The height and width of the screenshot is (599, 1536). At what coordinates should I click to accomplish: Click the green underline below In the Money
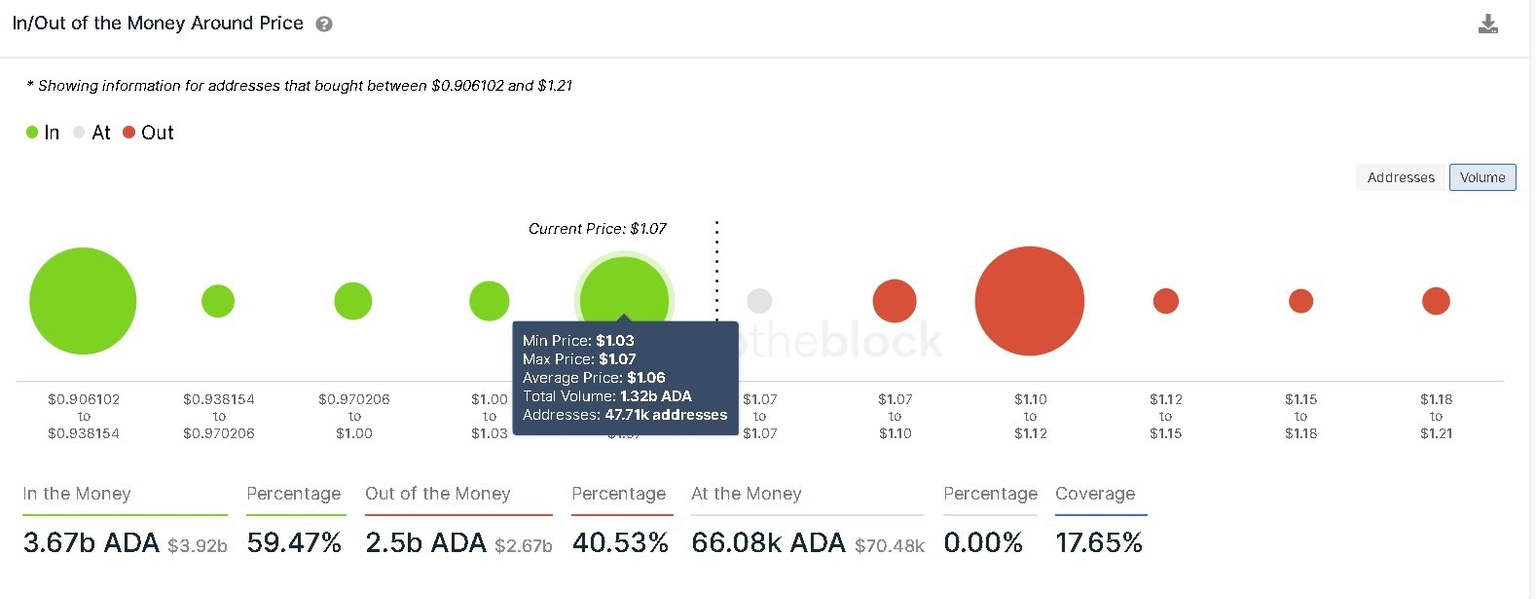(124, 512)
